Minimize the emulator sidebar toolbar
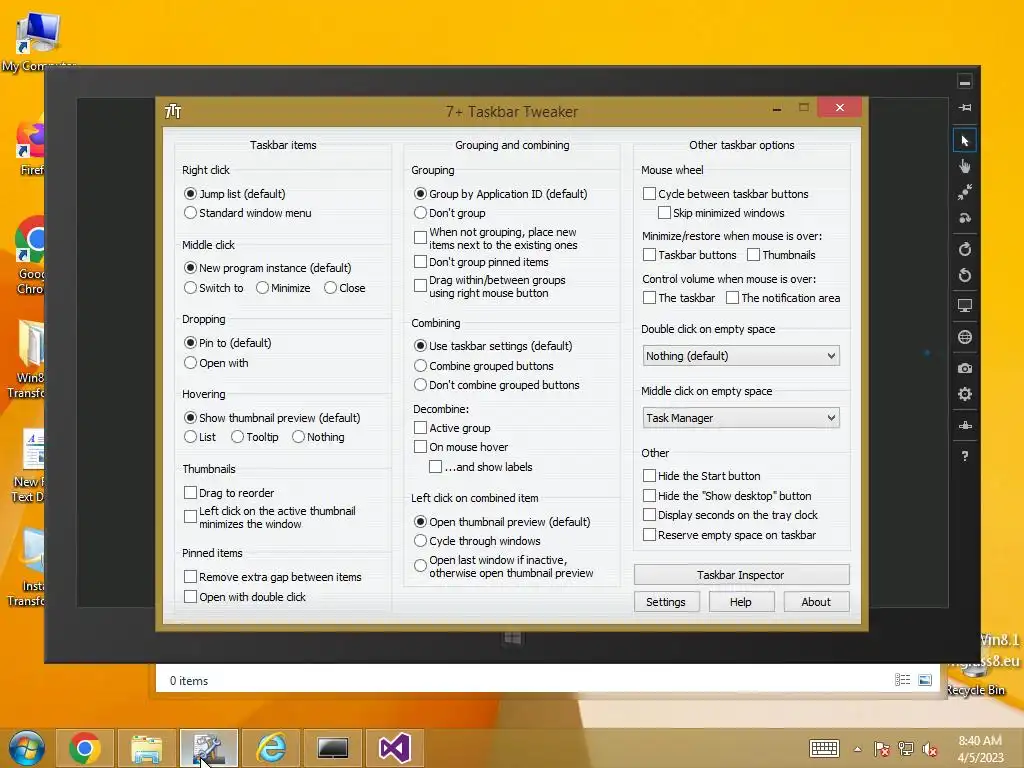The height and width of the screenshot is (768, 1024). pyautogui.click(x=965, y=82)
